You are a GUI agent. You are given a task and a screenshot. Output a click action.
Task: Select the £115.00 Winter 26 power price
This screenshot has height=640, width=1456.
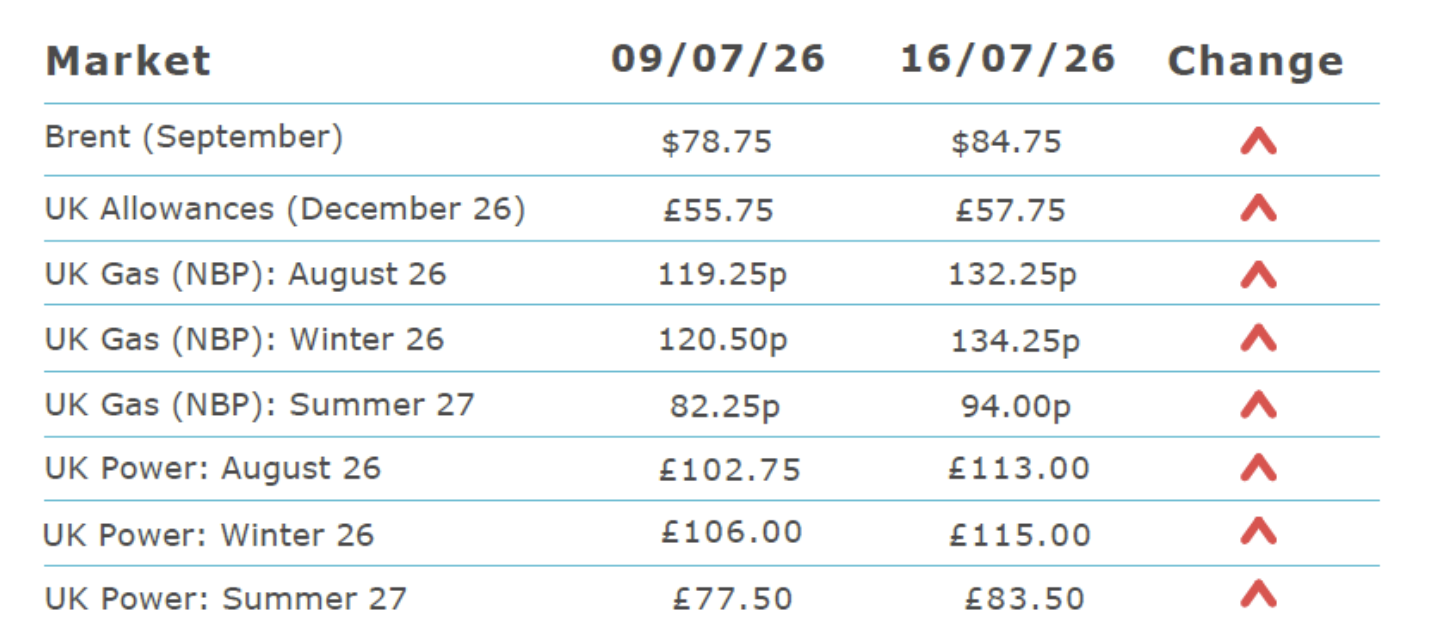[1019, 535]
